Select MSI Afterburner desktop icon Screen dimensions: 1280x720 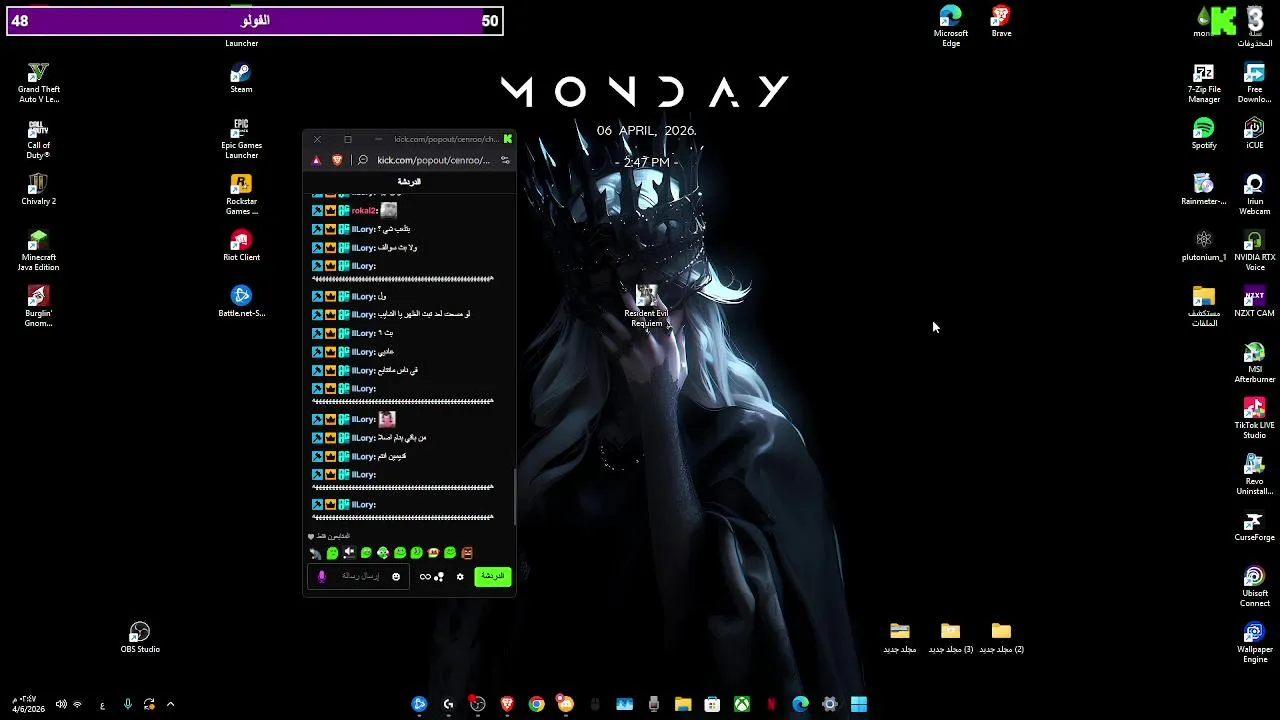click(x=1254, y=363)
